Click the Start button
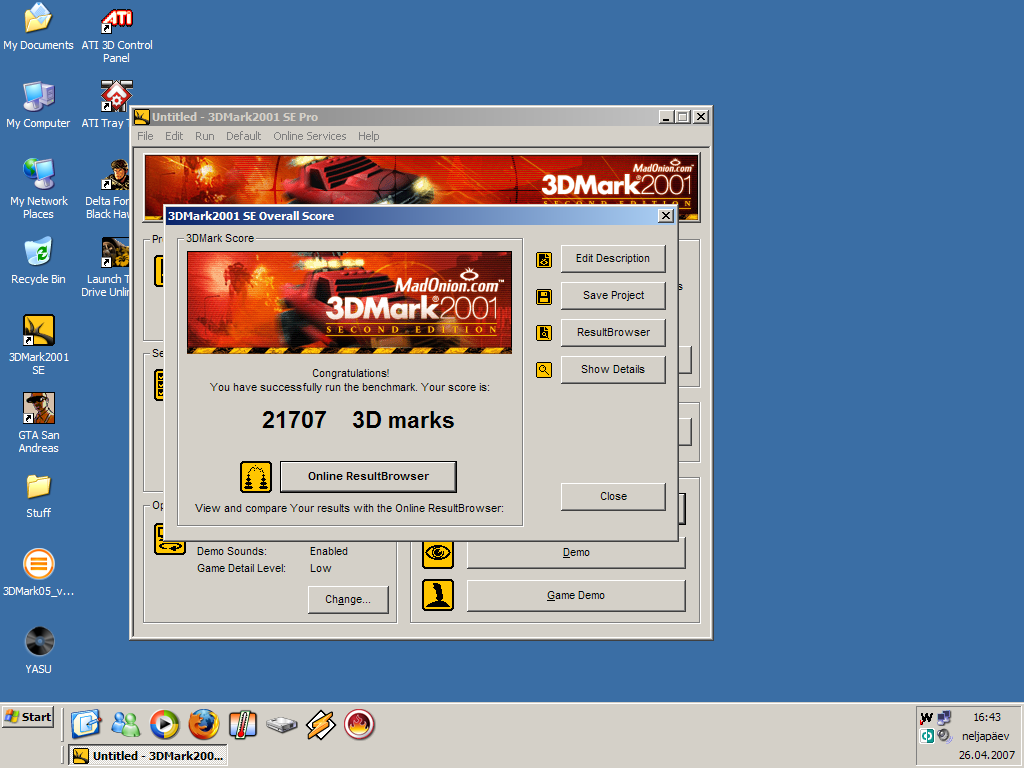 click(x=28, y=717)
